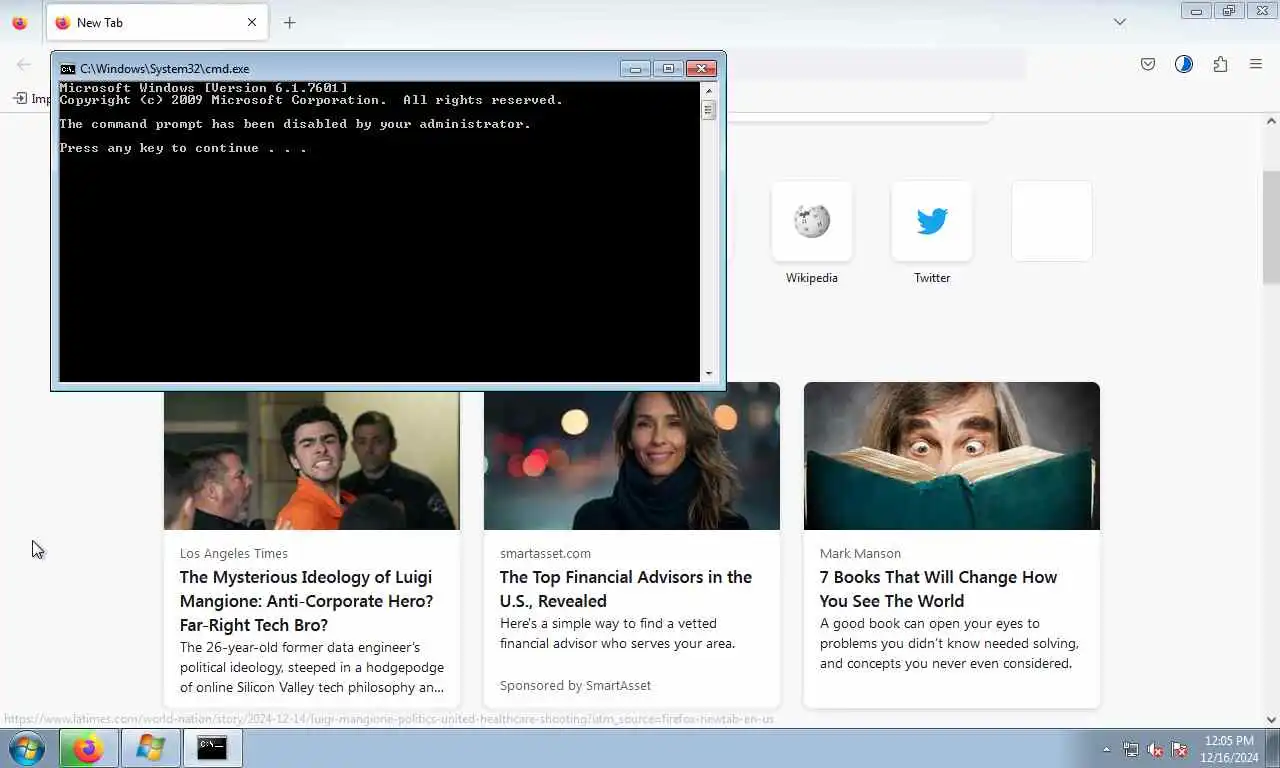
Task: Click the Press any key to continue text
Action: point(183,148)
